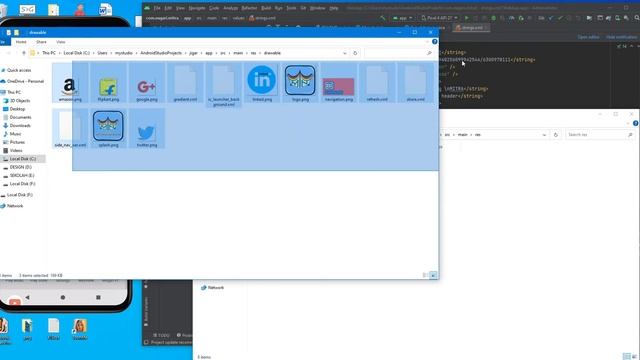Select the side_nav_bar.xml file
The height and width of the screenshot is (360, 640).
pos(70,129)
